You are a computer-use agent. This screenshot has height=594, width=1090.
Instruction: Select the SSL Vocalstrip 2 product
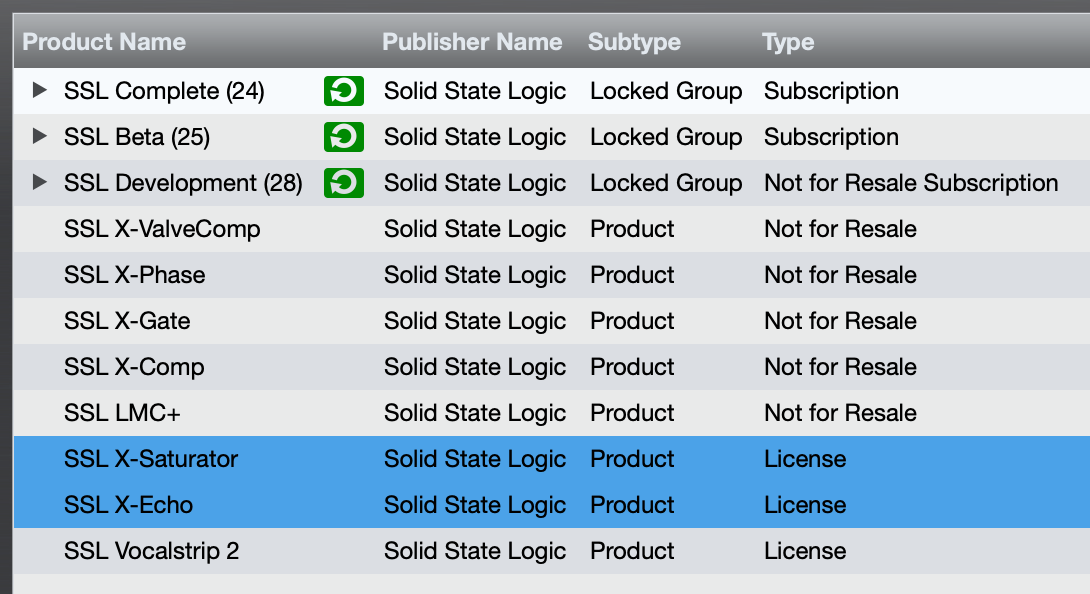tap(151, 551)
